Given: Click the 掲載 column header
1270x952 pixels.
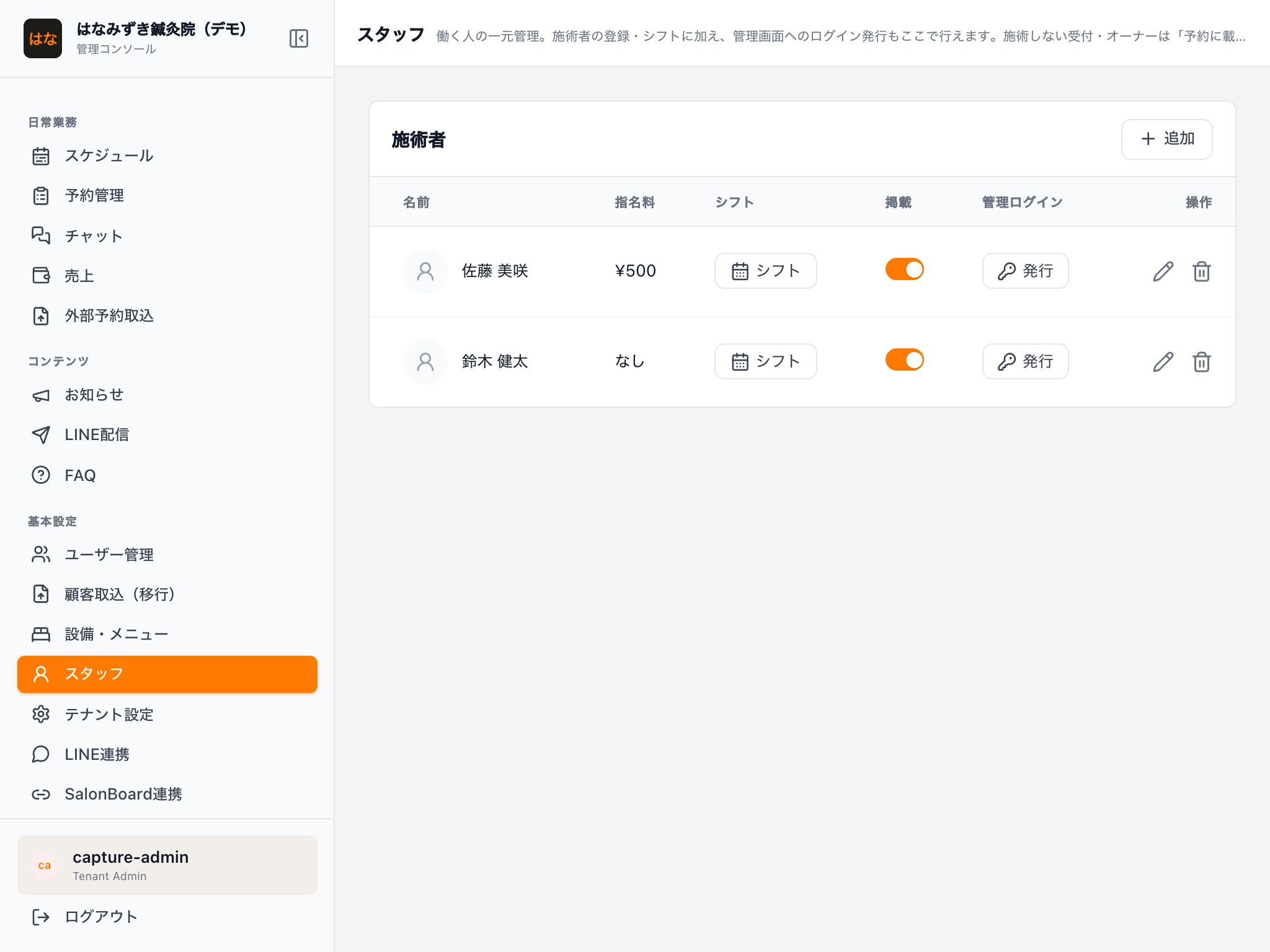Looking at the screenshot, I should click(x=898, y=202).
